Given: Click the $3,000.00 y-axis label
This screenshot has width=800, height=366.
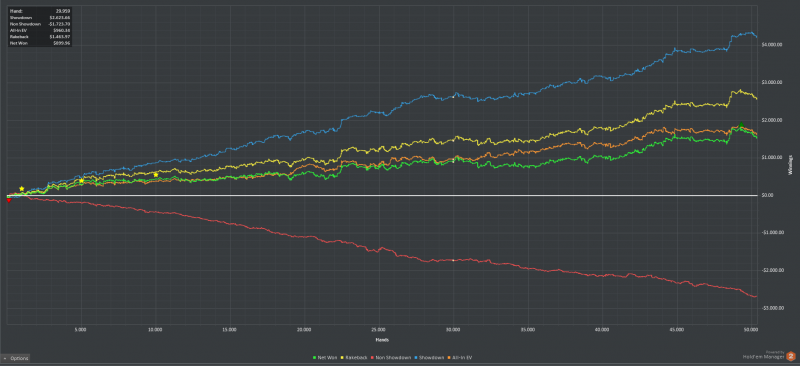Looking at the screenshot, I should point(771,82).
